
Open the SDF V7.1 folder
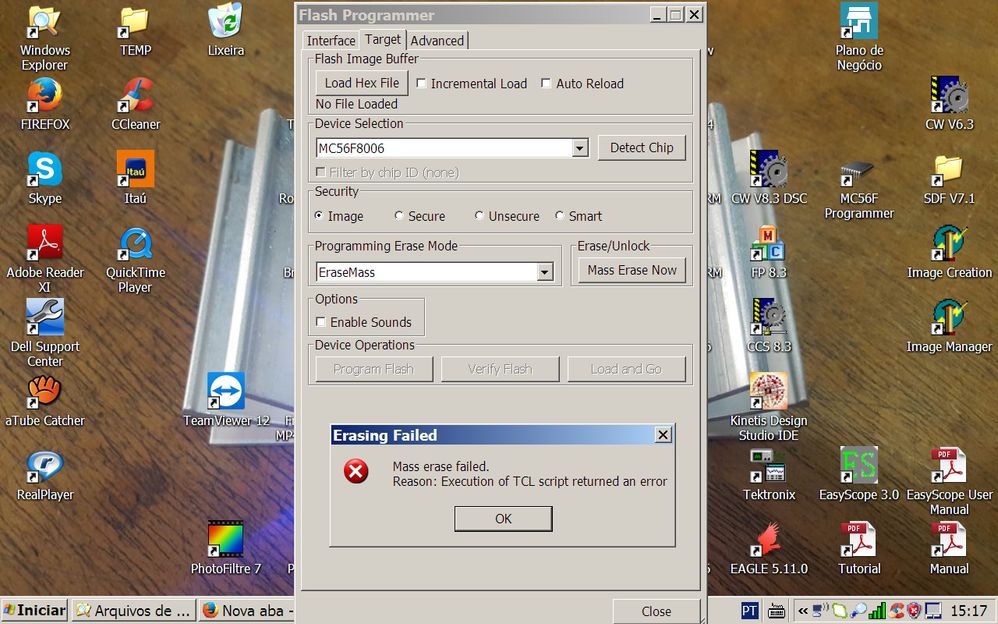949,178
